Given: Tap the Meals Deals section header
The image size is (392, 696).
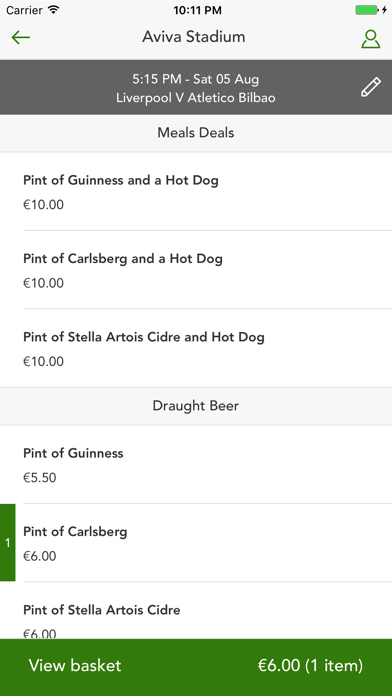Looking at the screenshot, I should coord(196,133).
